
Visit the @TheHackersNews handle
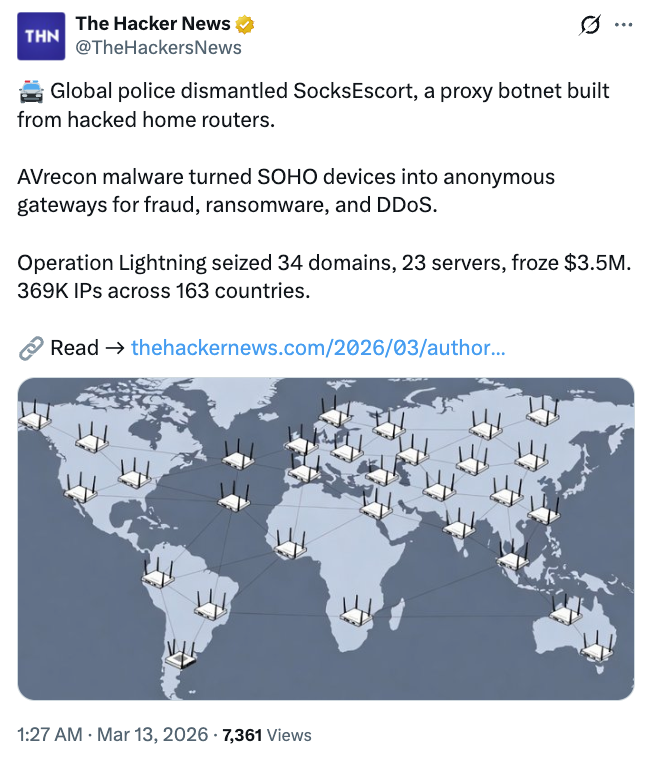[x=158, y=47]
